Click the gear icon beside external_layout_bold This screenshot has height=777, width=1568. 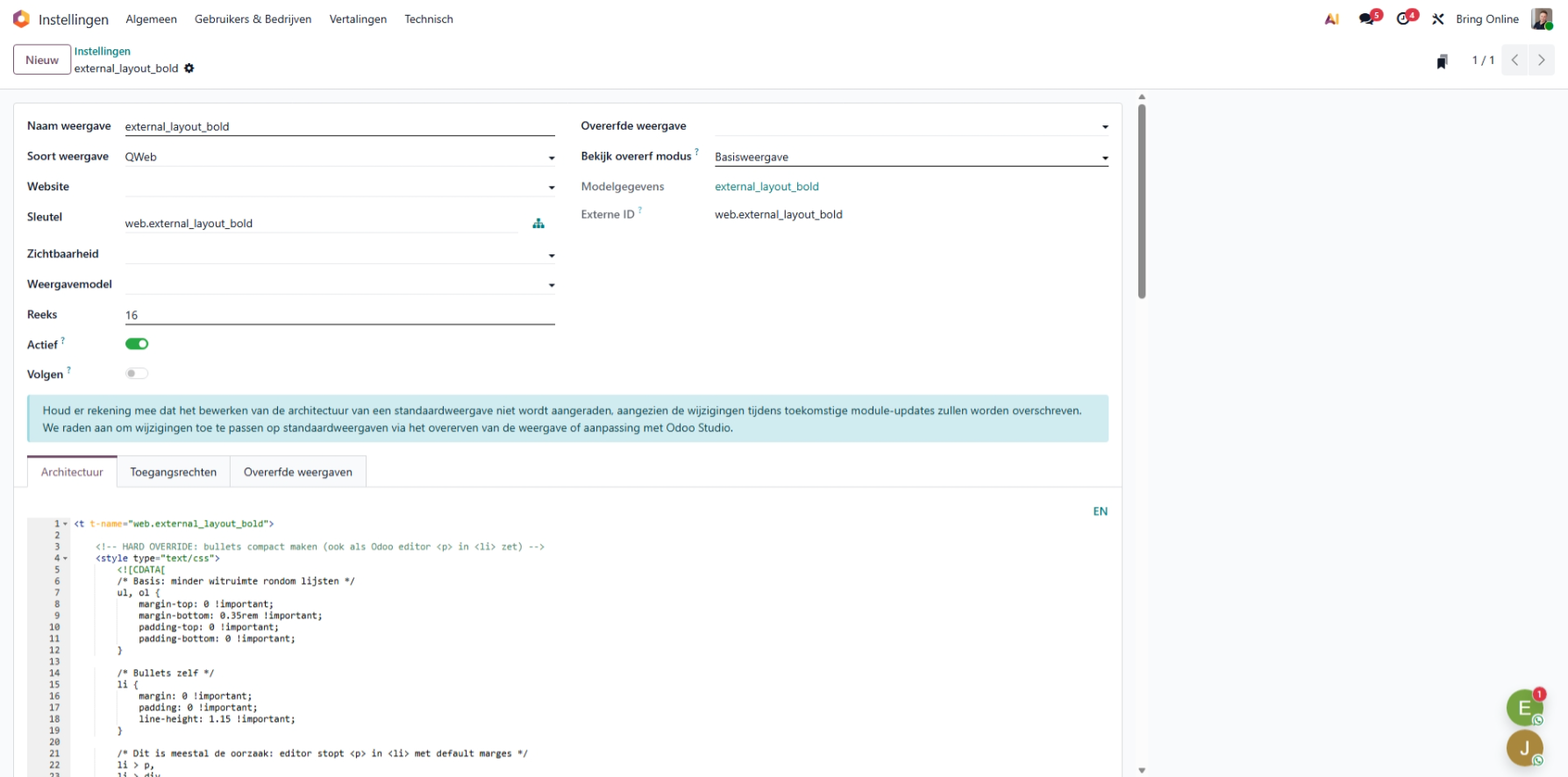189,68
